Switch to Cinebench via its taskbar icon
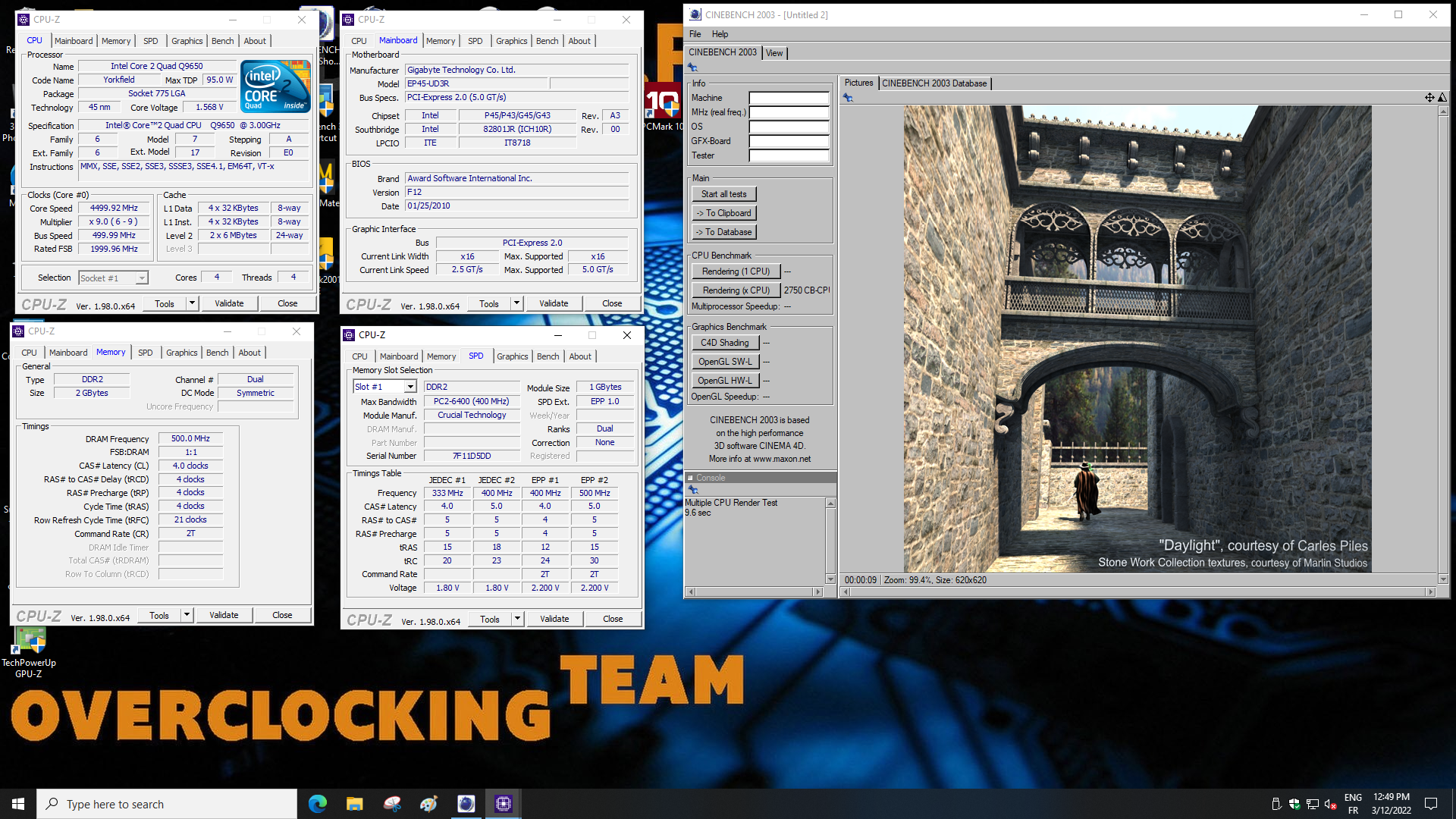The height and width of the screenshot is (819, 1456). point(466,804)
